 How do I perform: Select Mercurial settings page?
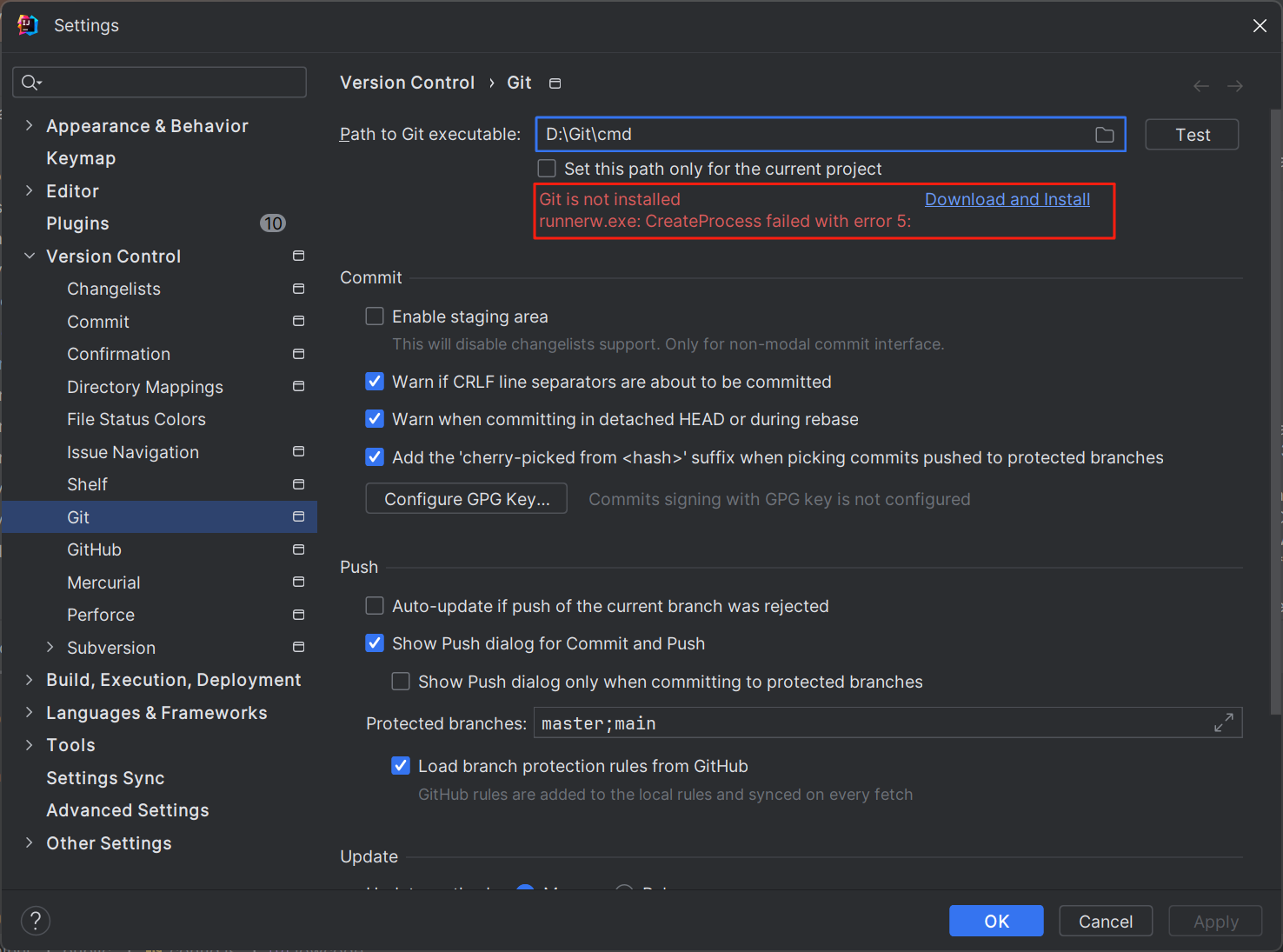click(x=103, y=583)
